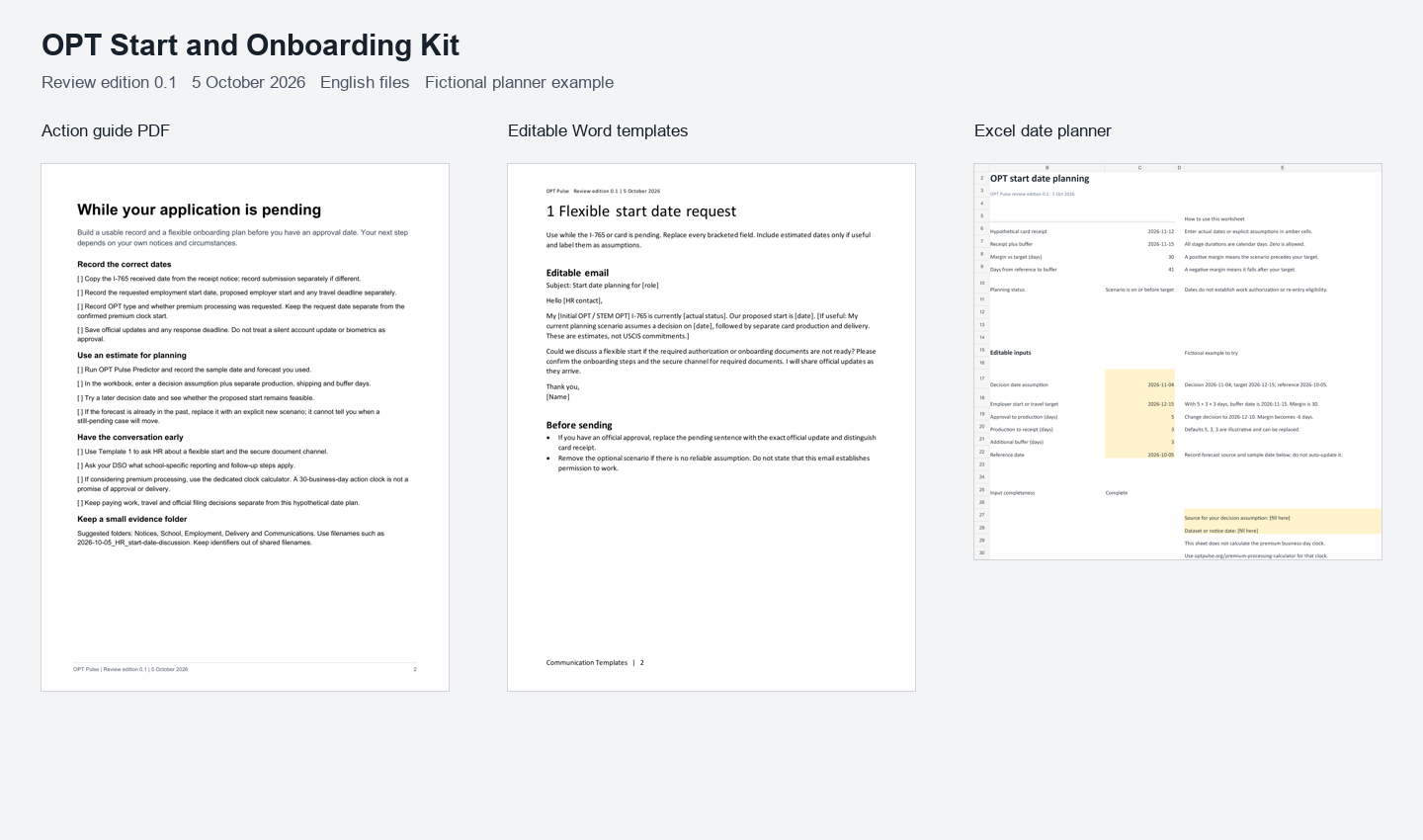The width and height of the screenshot is (1423, 840).
Task: Click the '[Name]' placeholder in the email
Action: [x=558, y=396]
